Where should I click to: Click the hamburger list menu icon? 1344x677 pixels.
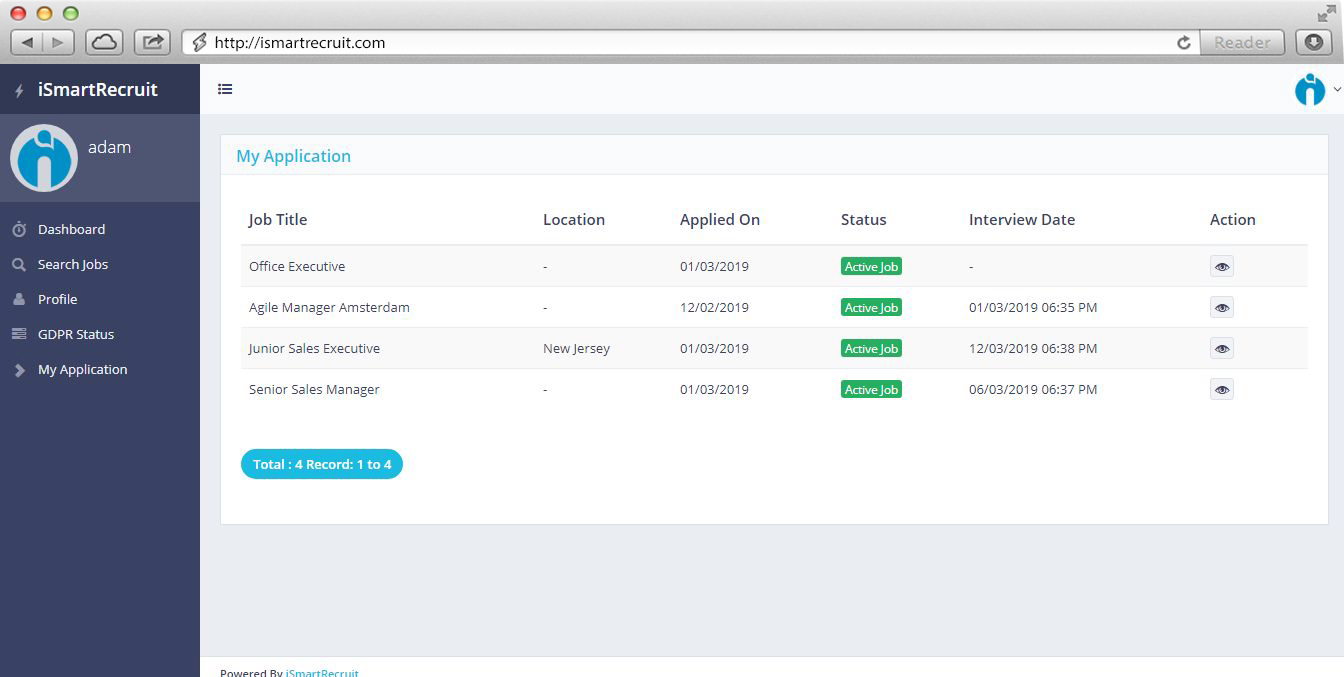point(225,89)
